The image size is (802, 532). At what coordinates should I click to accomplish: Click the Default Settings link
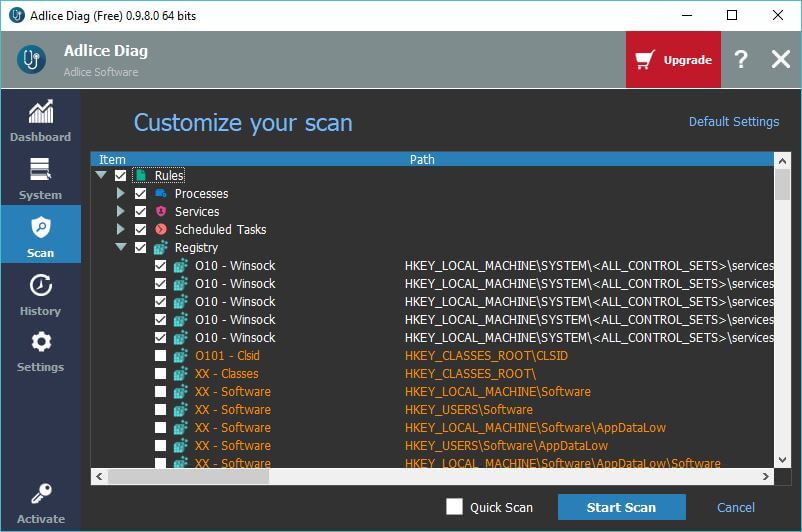pyautogui.click(x=733, y=122)
